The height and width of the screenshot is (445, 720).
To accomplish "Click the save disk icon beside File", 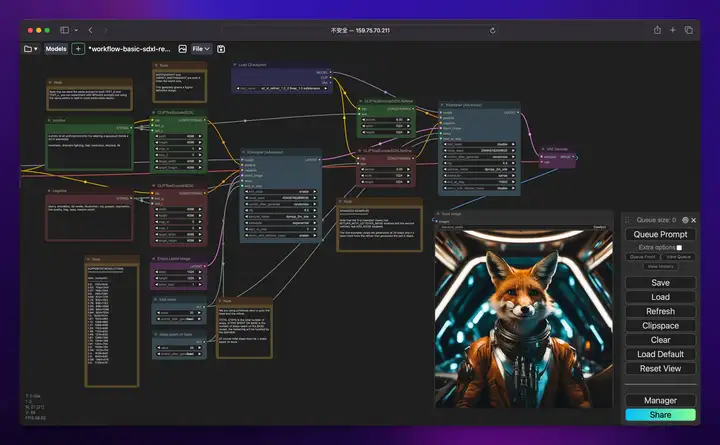I will tap(221, 49).
